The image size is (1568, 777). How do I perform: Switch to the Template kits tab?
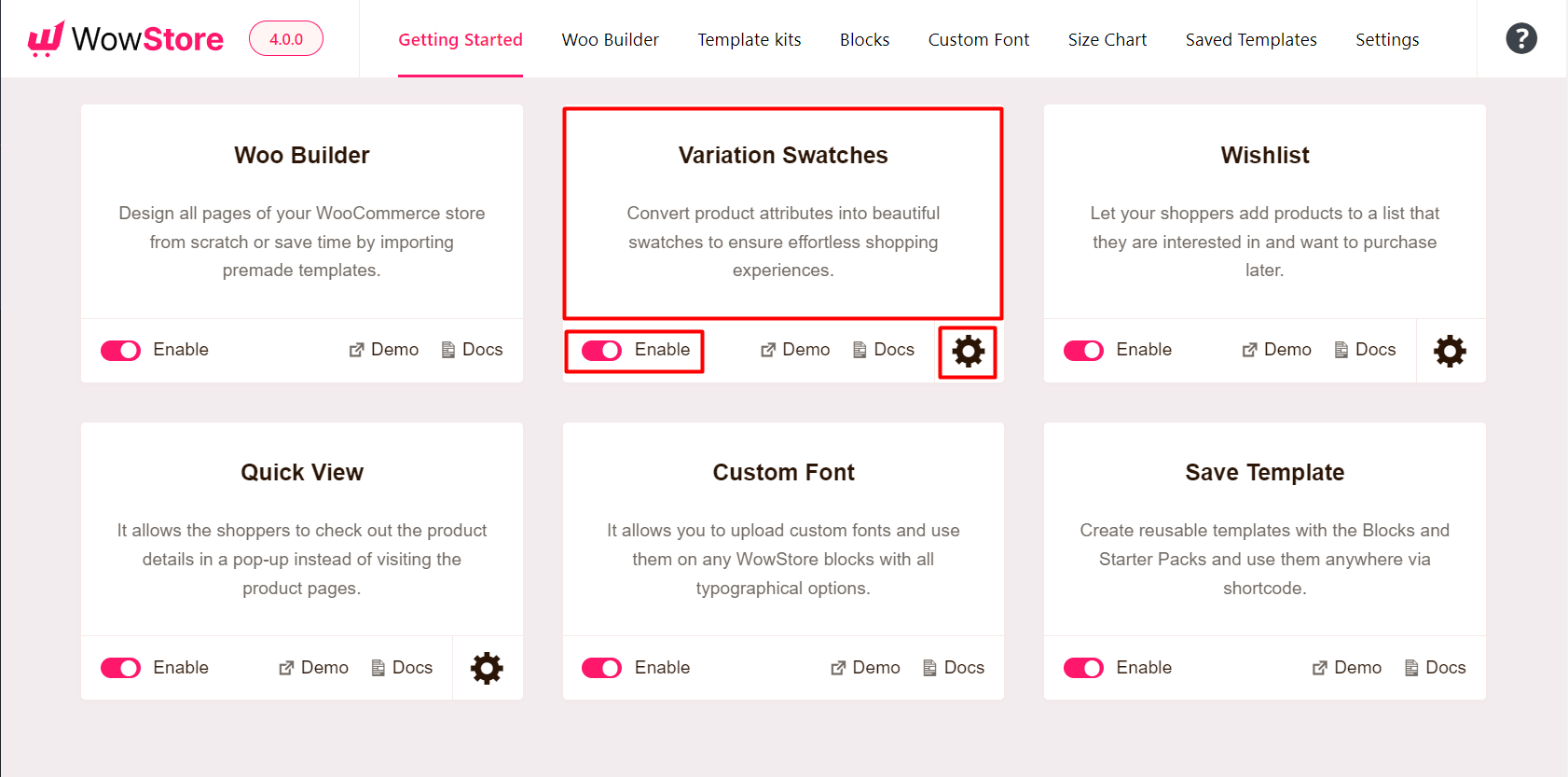pos(749,39)
